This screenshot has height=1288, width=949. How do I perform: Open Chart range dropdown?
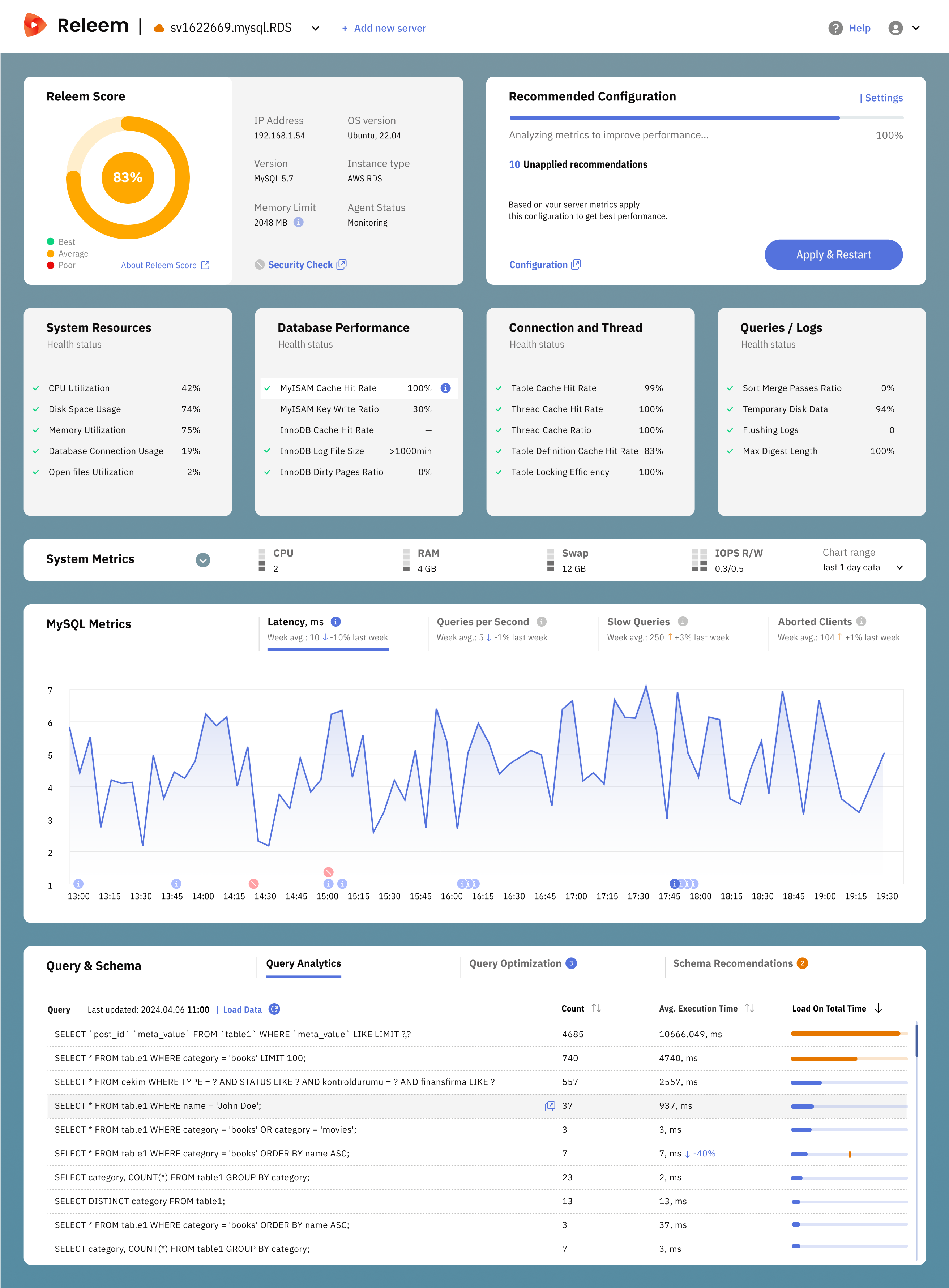click(899, 567)
